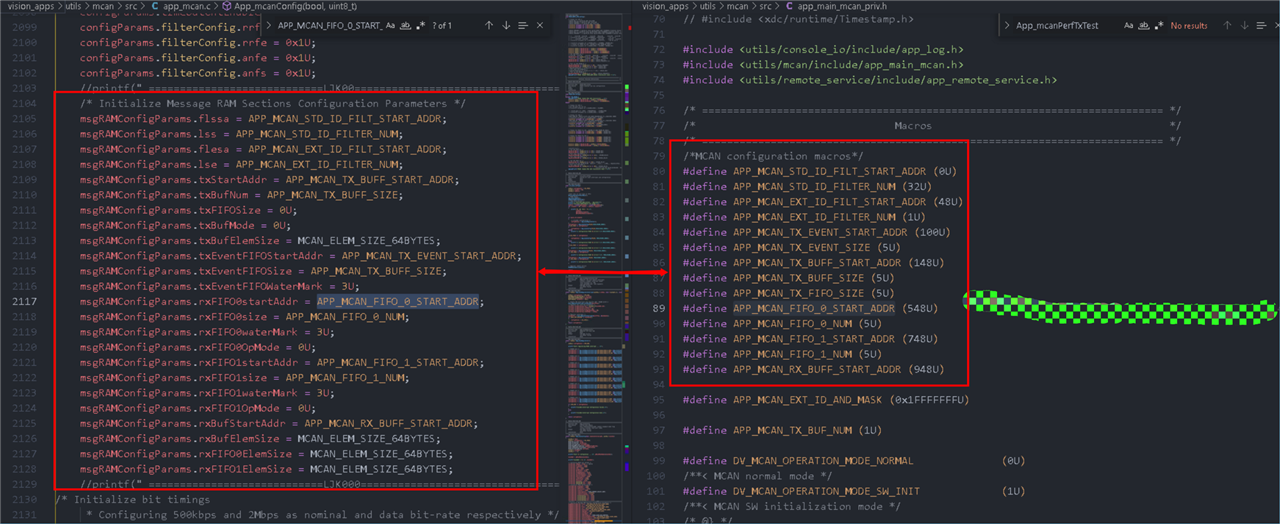Close the left pane find widget

click(540, 26)
